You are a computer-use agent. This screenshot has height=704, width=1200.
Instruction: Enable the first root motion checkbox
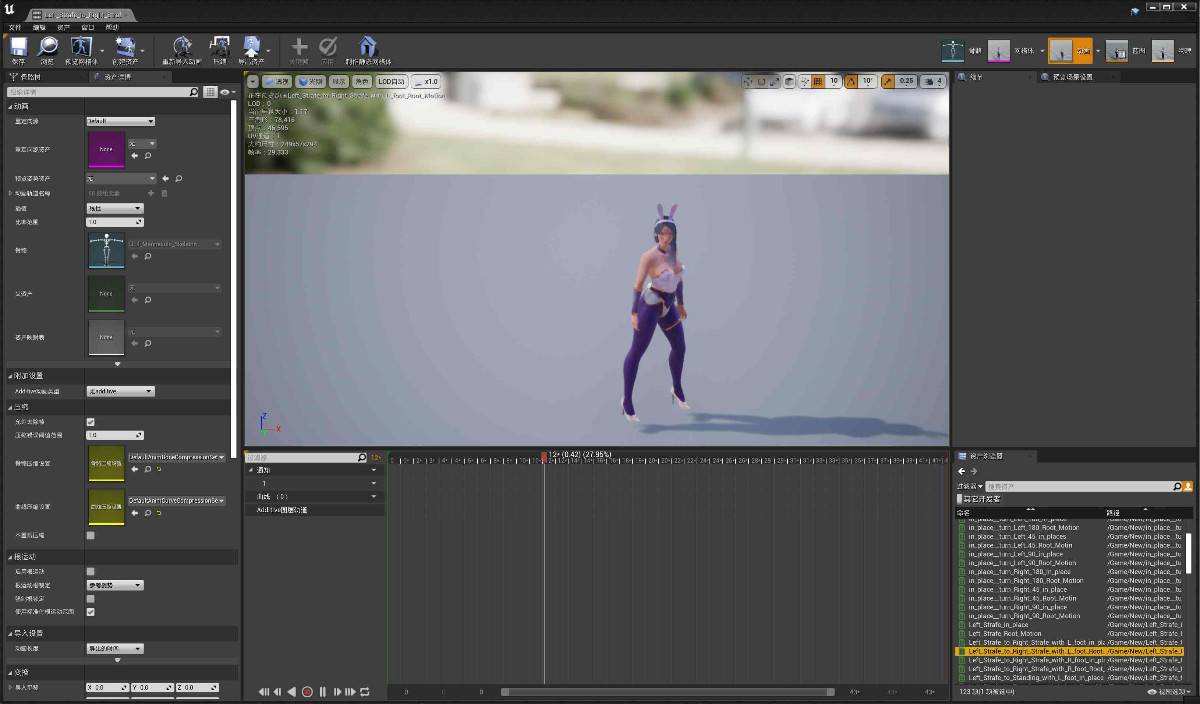tap(91, 571)
